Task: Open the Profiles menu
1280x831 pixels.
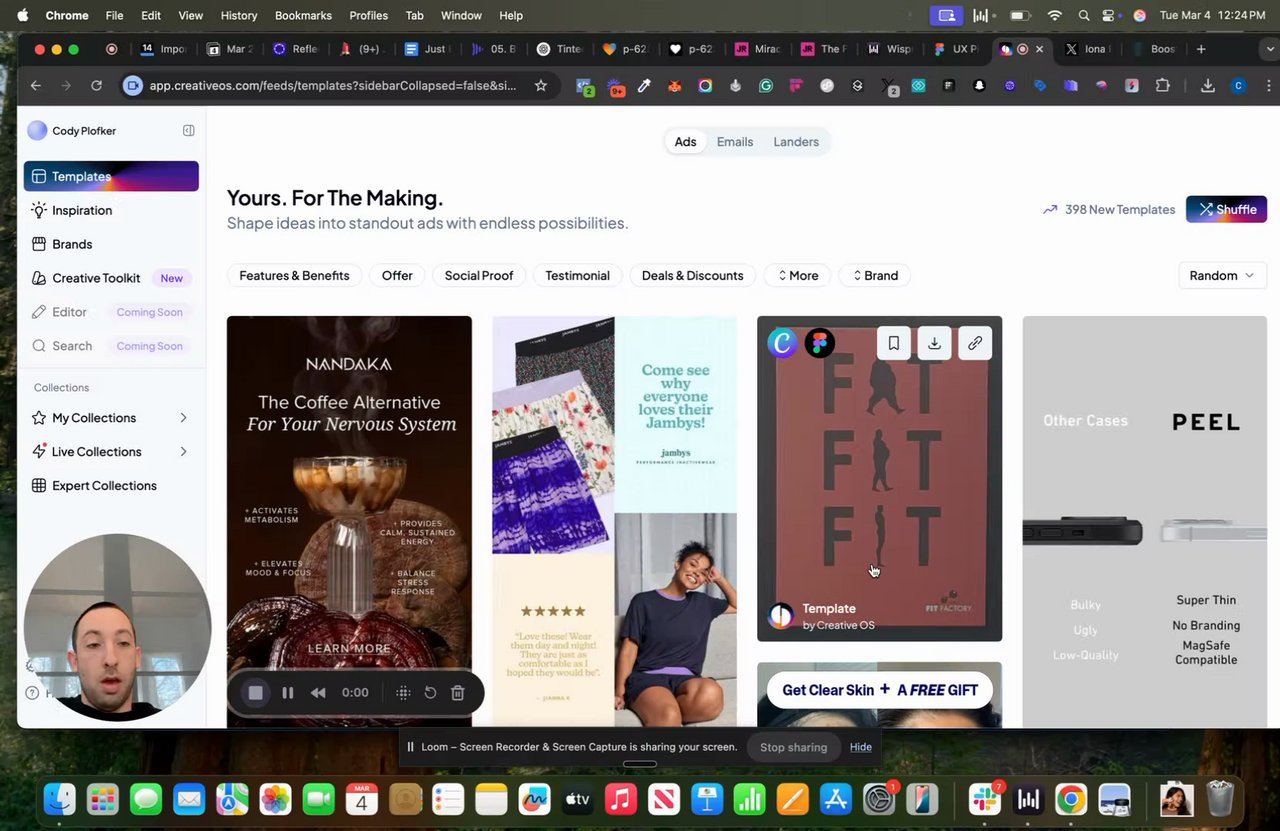Action: [x=368, y=15]
